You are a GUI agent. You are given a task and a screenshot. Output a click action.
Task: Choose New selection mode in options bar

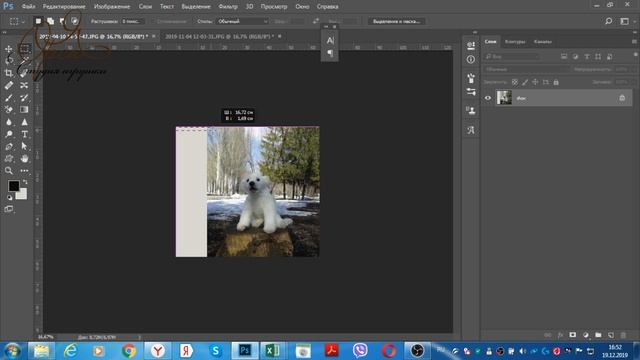tap(38, 21)
